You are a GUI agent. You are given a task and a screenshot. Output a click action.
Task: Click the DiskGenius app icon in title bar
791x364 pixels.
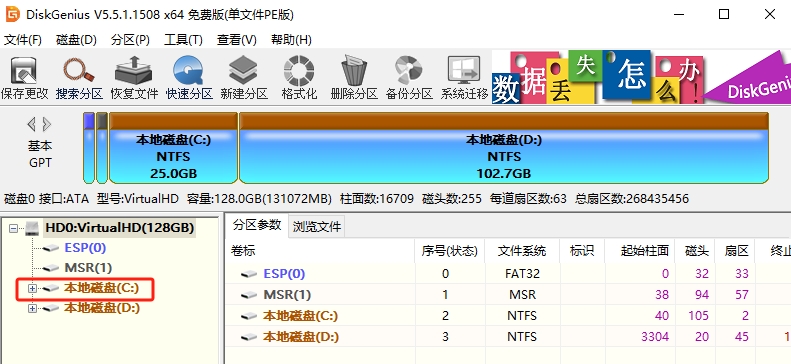[x=13, y=14]
